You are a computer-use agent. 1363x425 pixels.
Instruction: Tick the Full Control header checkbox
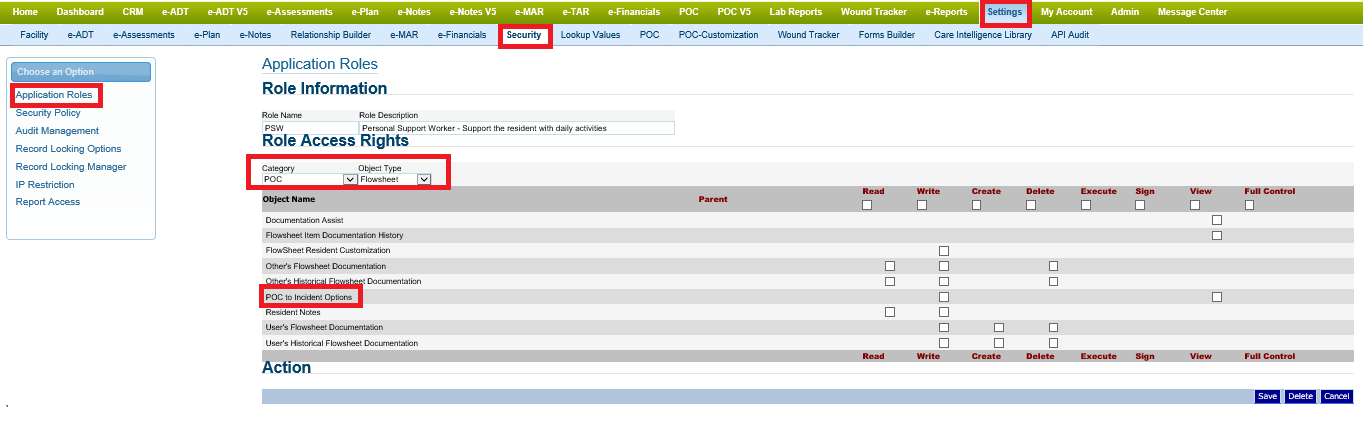(1249, 205)
